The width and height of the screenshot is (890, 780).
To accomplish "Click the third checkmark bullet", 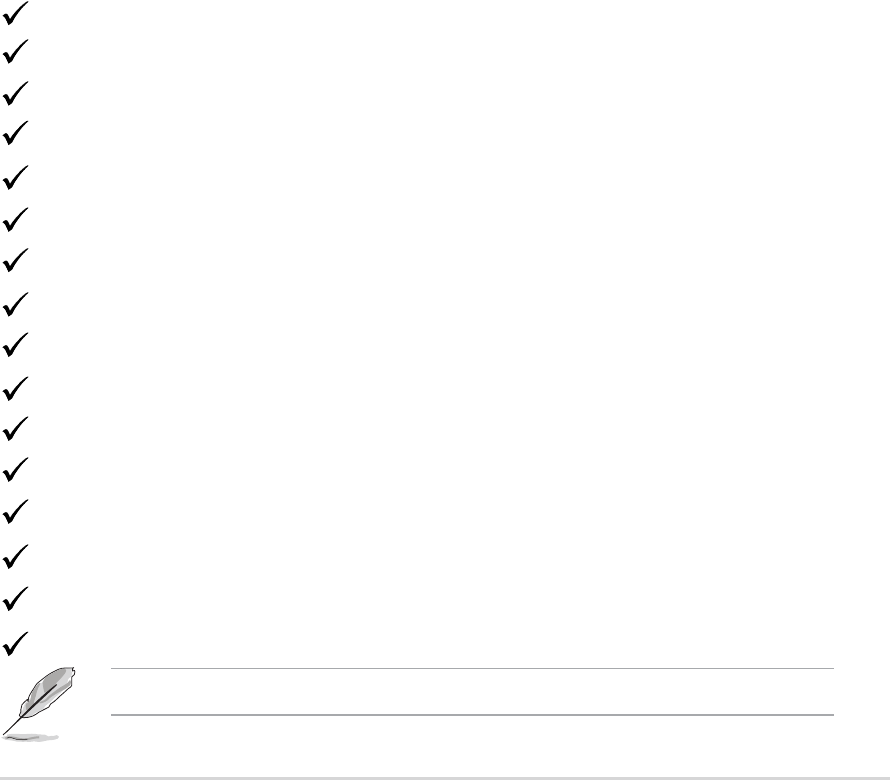I will click(x=16, y=94).
